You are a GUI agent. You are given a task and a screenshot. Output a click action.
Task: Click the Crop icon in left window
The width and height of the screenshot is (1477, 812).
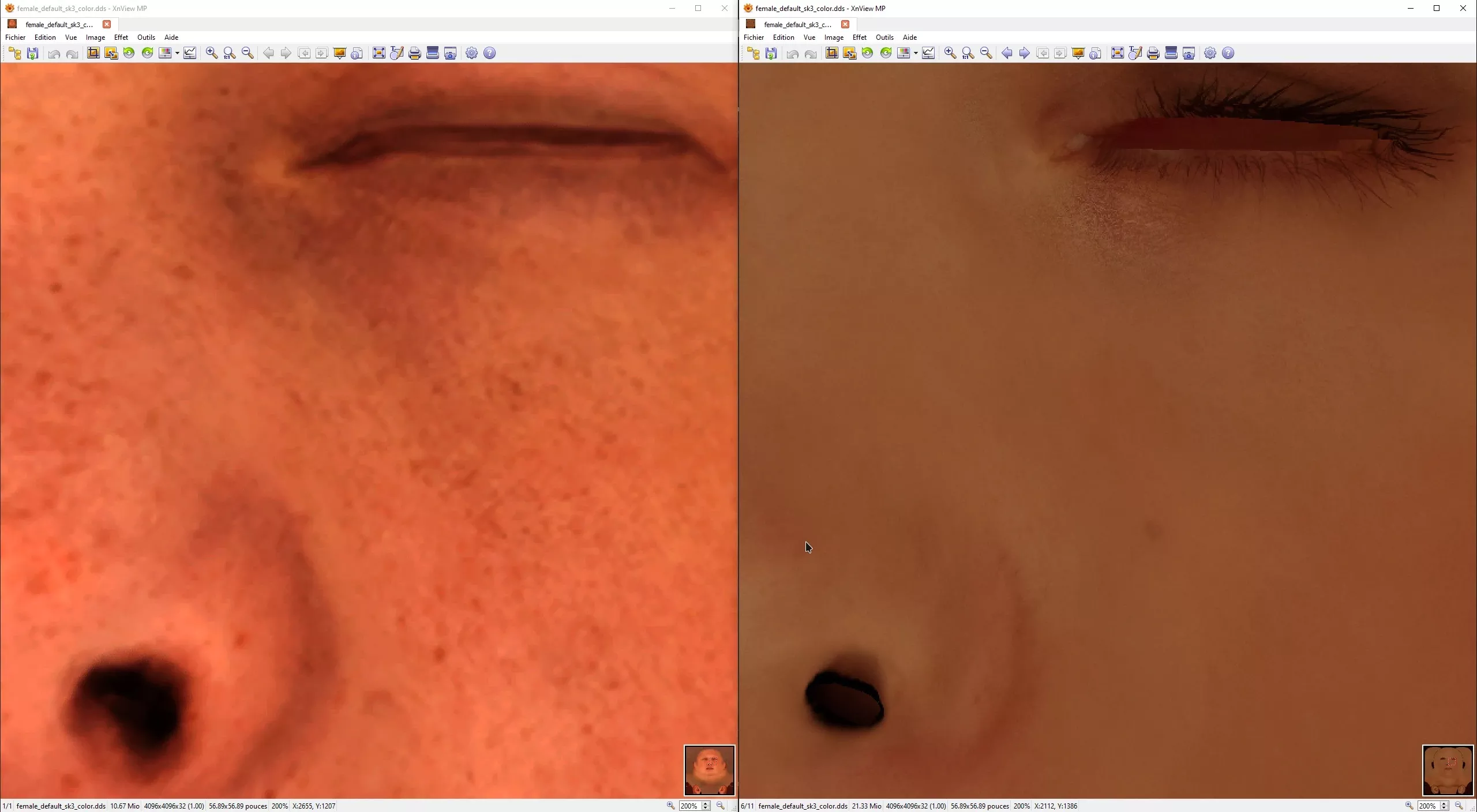(93, 53)
